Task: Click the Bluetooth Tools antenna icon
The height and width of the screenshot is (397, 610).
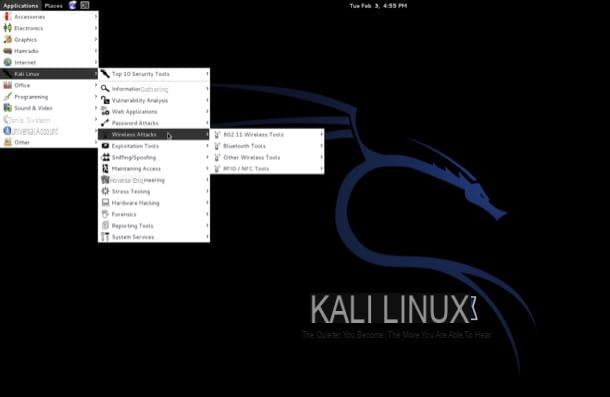Action: (217, 146)
